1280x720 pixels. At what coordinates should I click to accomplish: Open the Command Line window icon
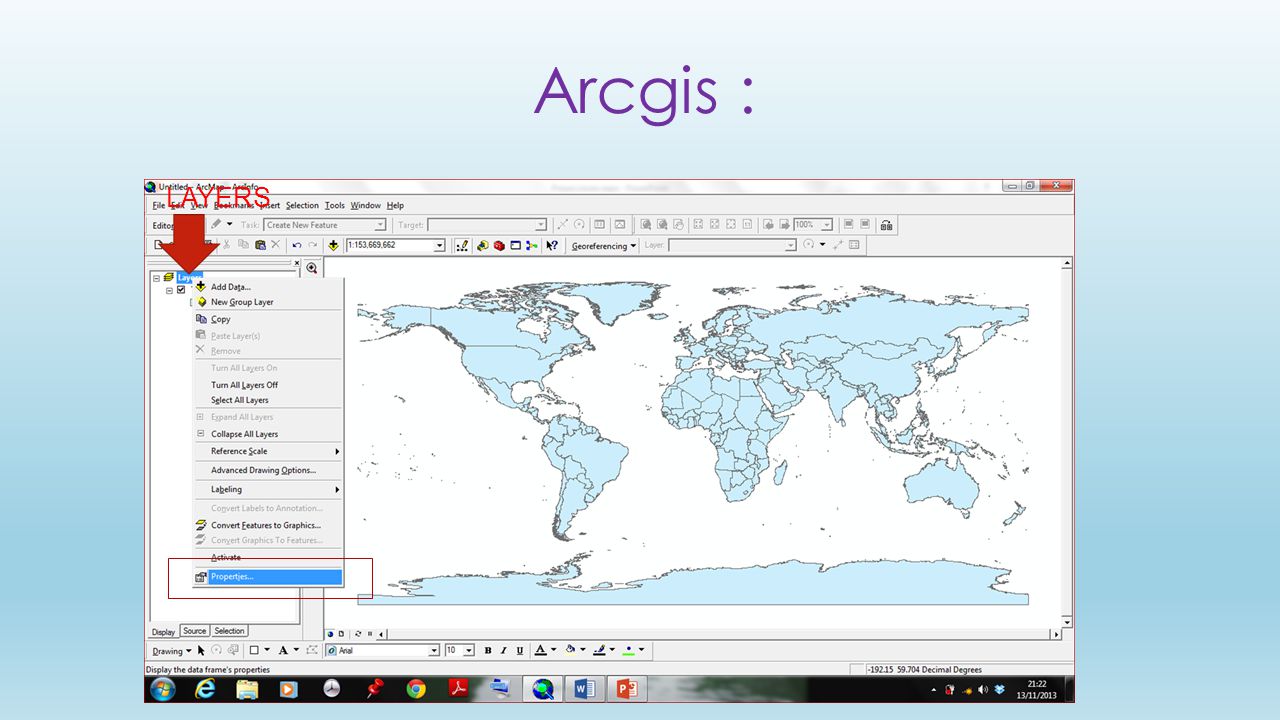coord(516,245)
